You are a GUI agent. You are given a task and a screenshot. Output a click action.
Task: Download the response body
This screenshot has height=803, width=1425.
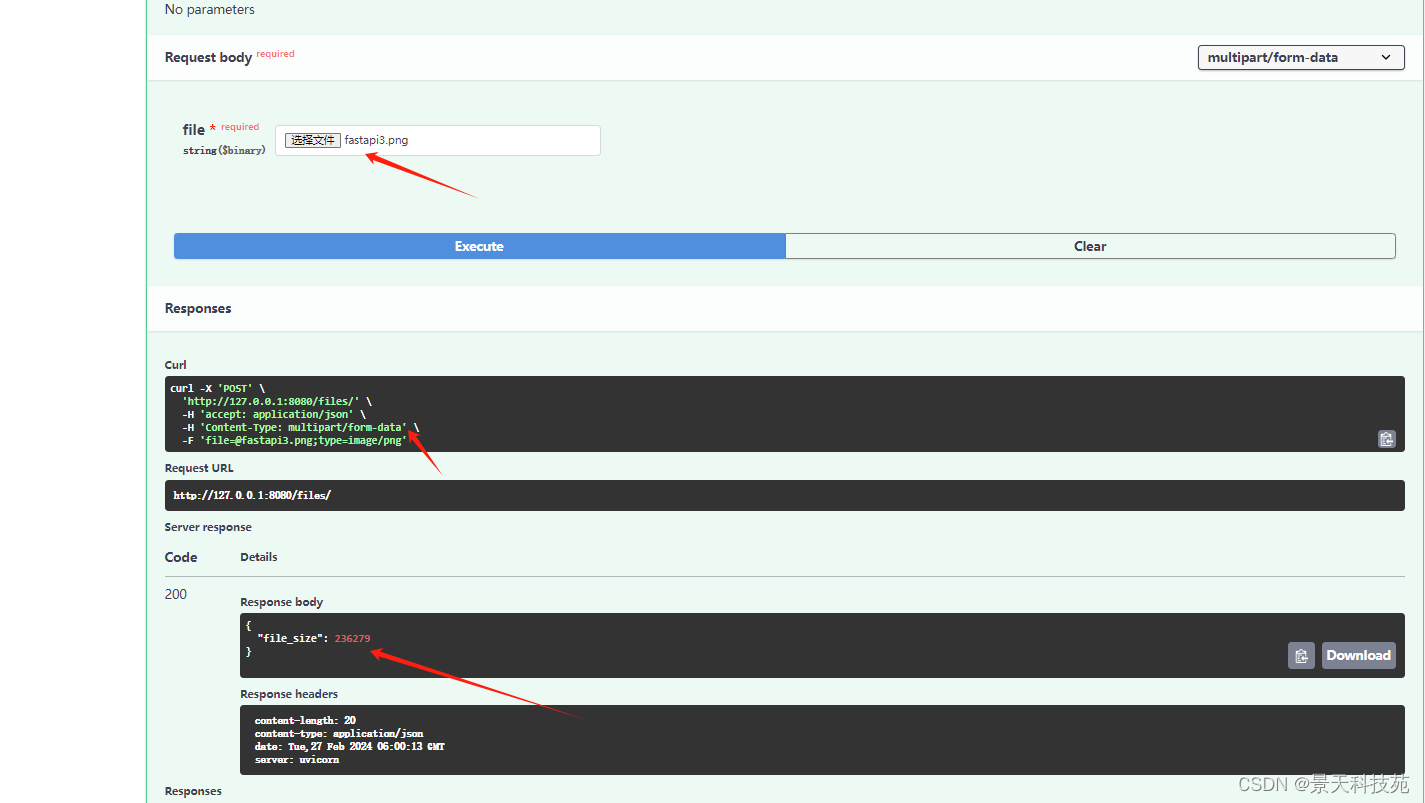coord(1358,656)
